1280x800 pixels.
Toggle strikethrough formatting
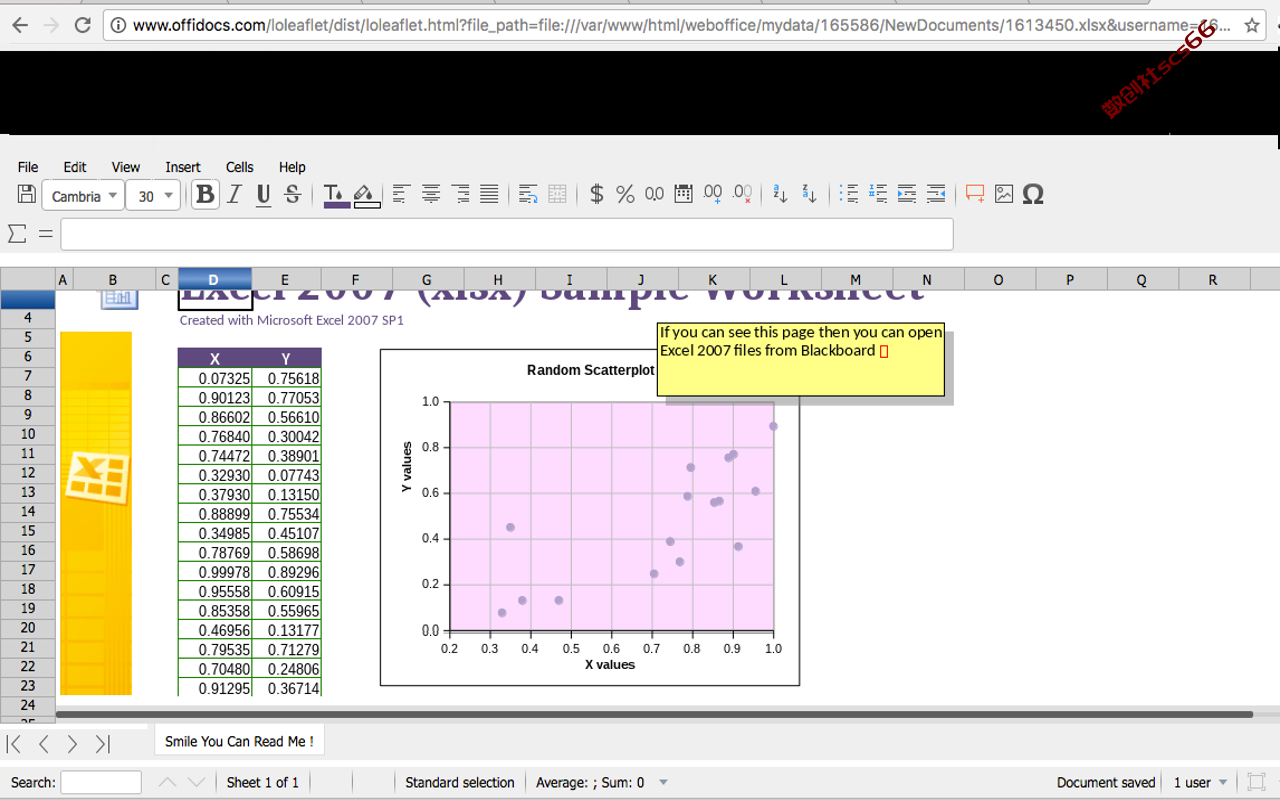(292, 194)
